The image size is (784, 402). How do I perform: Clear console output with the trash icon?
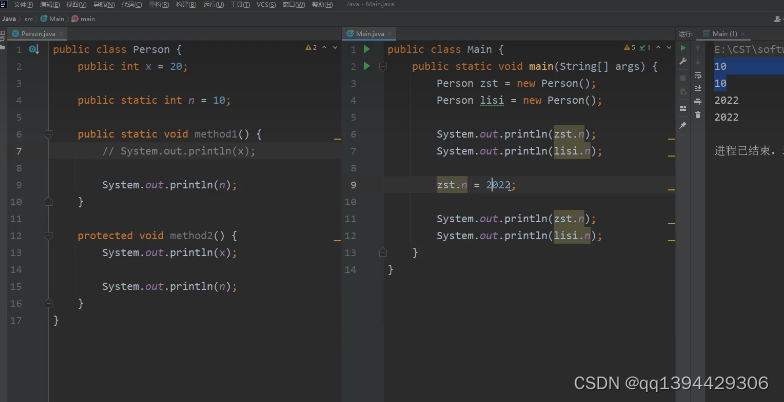point(698,115)
